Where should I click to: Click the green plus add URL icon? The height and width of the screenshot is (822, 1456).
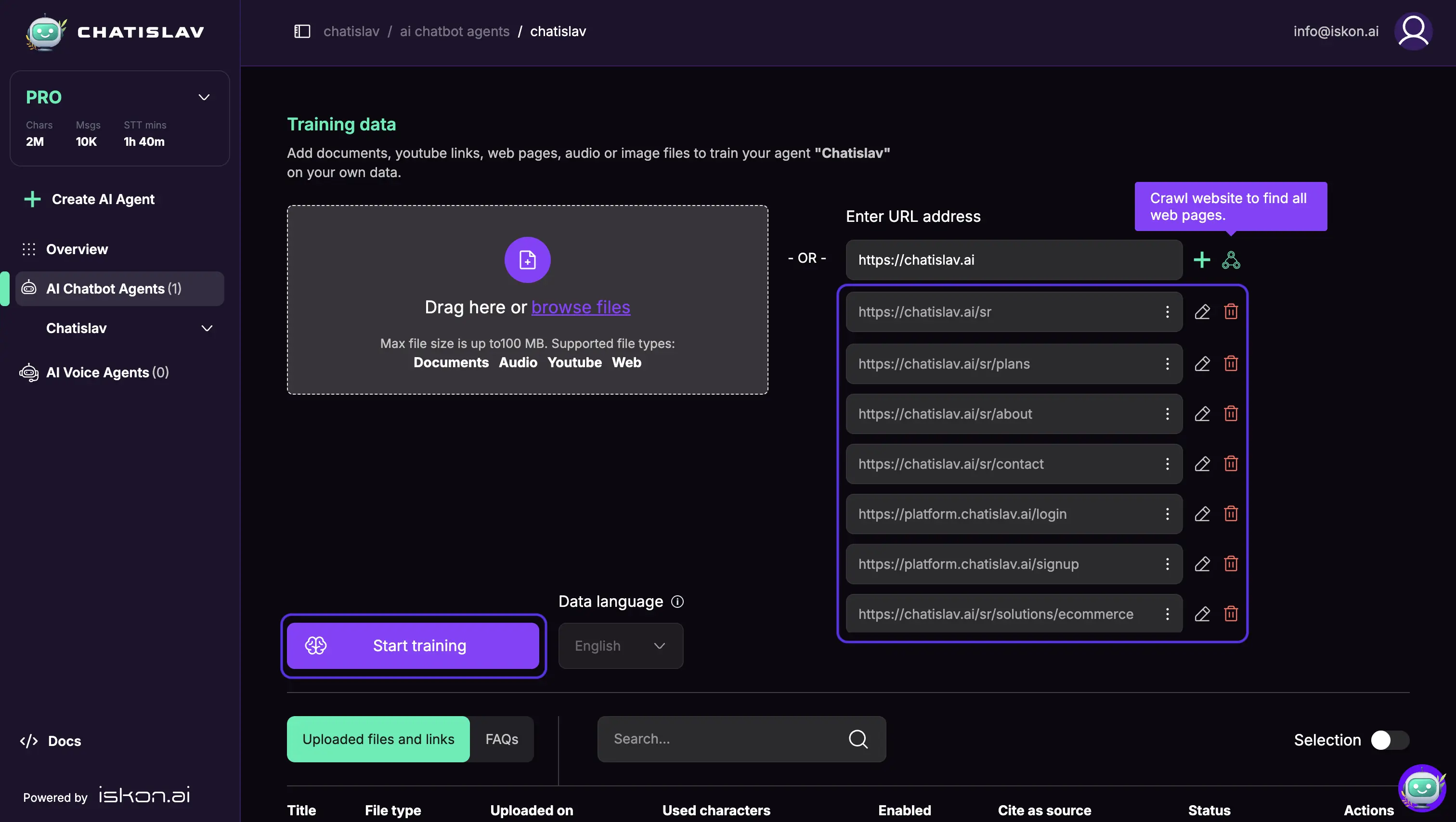(1202, 260)
